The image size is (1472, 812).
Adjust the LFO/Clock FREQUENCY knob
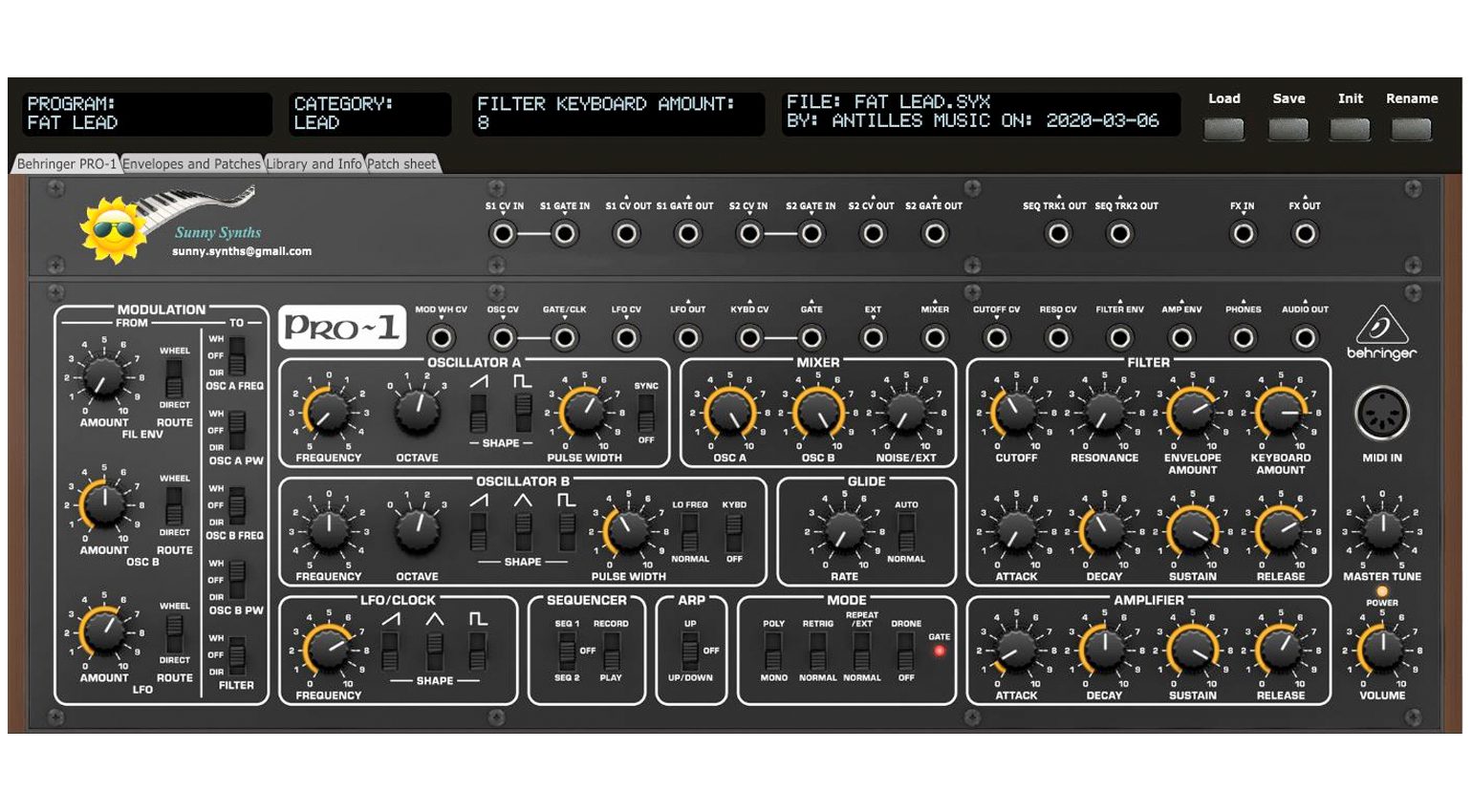(328, 650)
